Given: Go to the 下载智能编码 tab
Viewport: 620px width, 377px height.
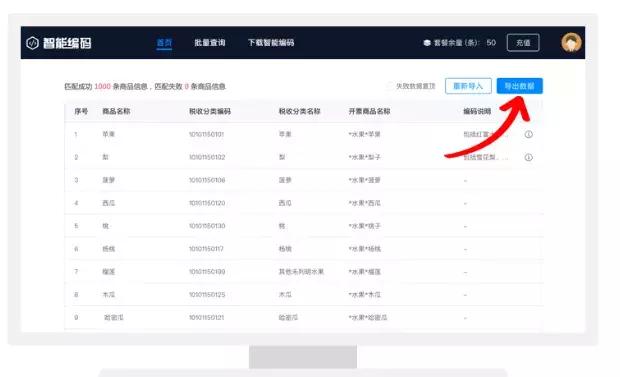Looking at the screenshot, I should click(x=271, y=43).
